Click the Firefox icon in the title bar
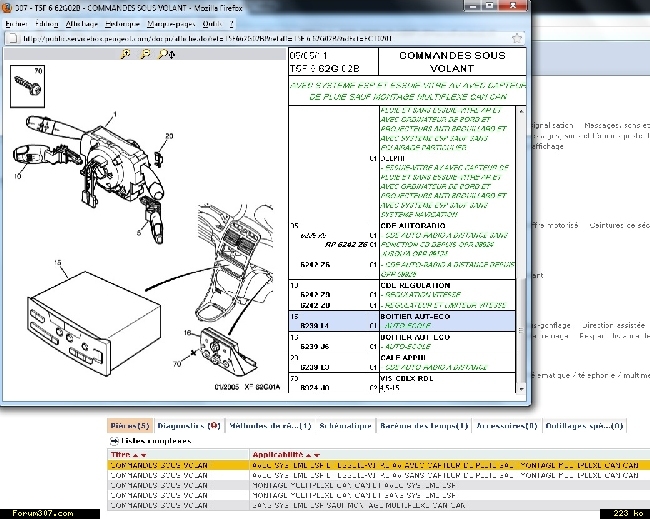The image size is (650, 519). click(6, 7)
